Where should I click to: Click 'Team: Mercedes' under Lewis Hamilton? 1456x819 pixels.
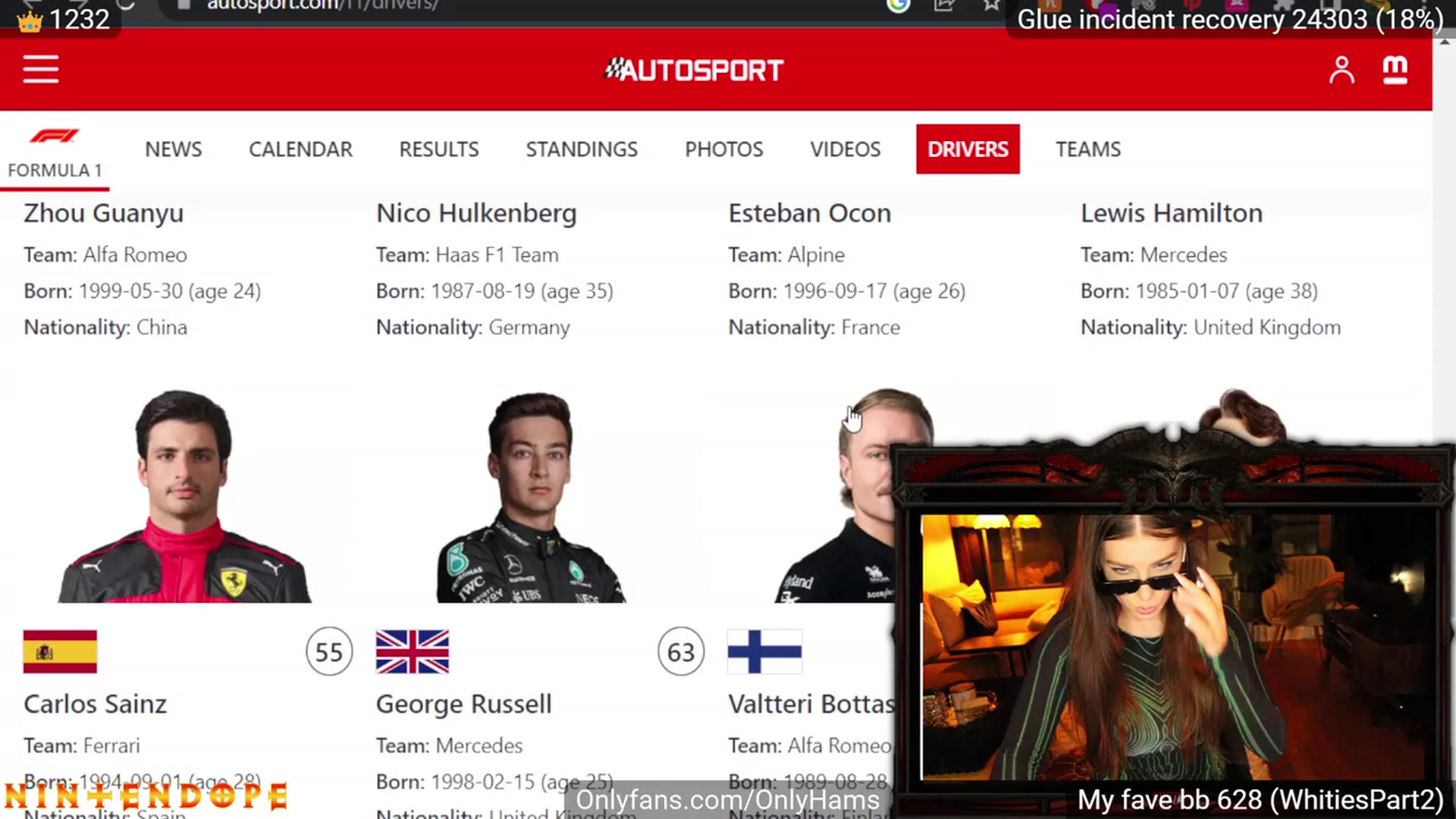coord(1153,255)
